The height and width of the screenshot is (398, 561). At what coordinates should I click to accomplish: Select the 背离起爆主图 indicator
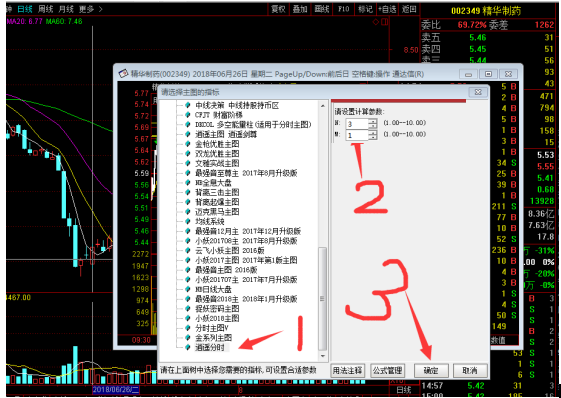[217, 202]
